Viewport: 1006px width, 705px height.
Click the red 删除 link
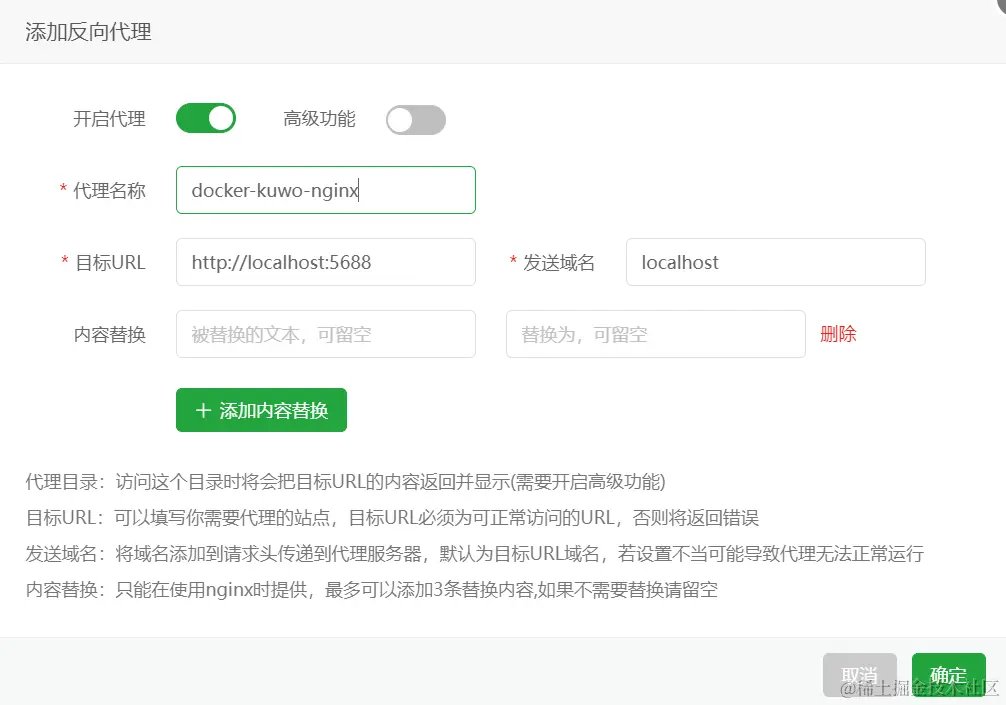838,334
